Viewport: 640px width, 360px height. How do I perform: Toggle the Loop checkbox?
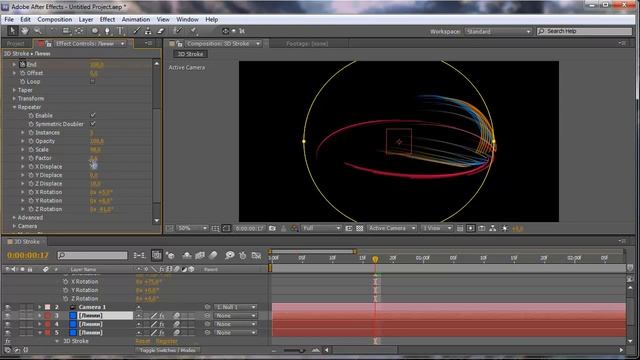[x=93, y=81]
